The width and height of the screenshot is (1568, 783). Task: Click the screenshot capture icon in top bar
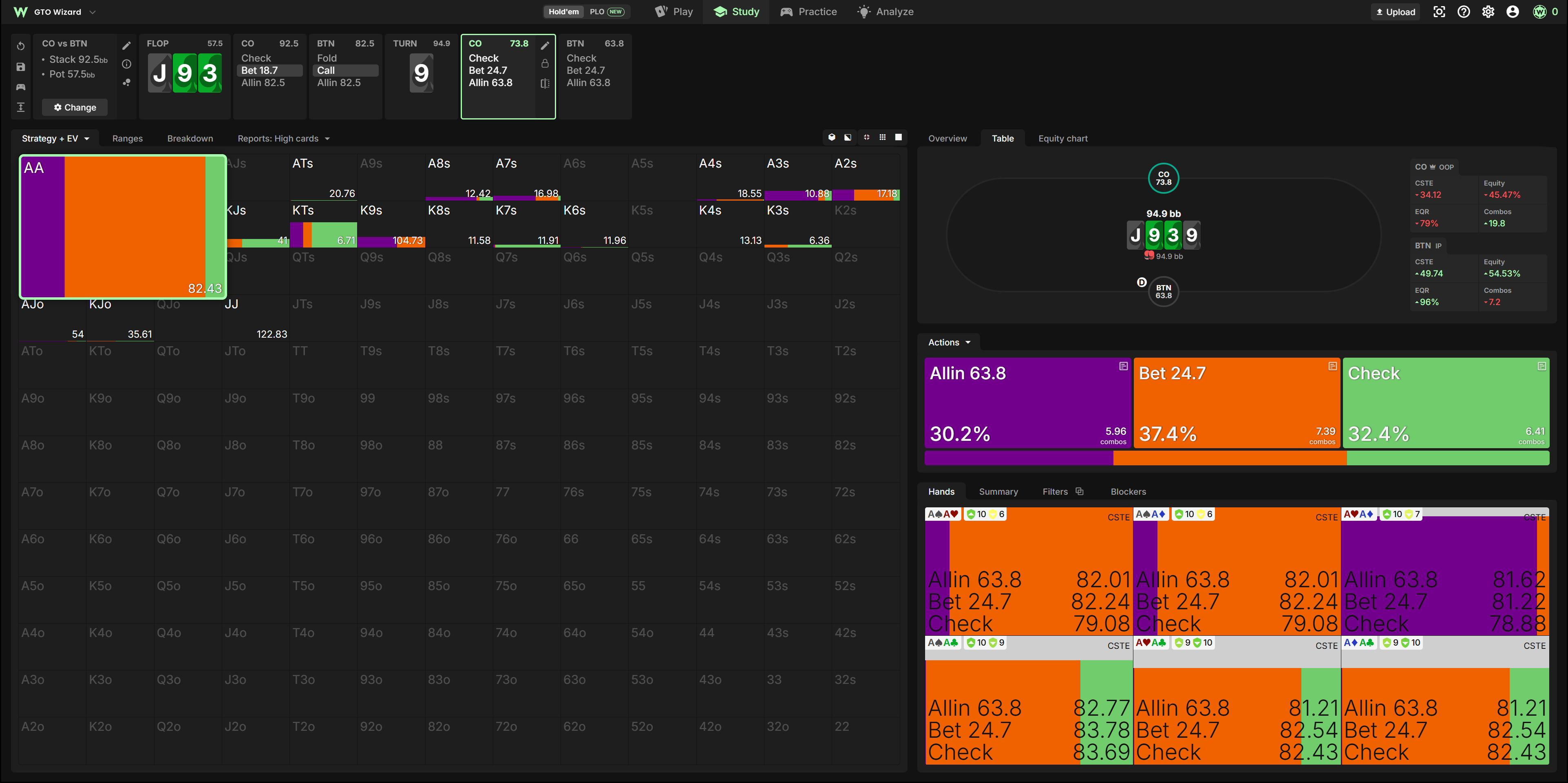point(1439,11)
